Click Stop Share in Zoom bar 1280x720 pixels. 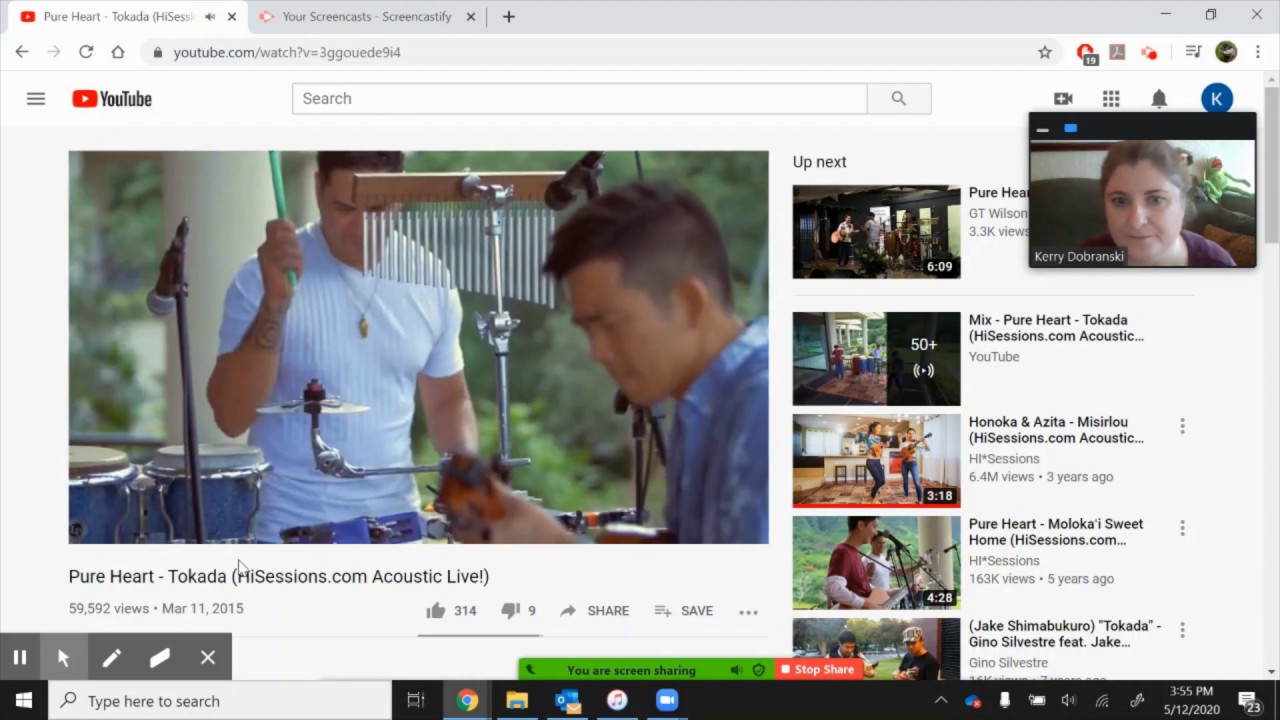click(x=817, y=670)
